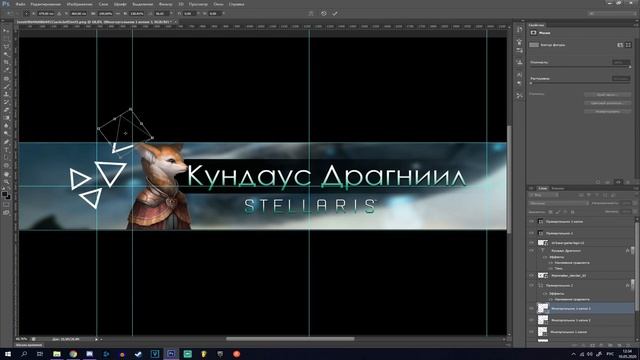Select the Pen tool
Viewport: 640px width, 360px height.
tap(6, 142)
